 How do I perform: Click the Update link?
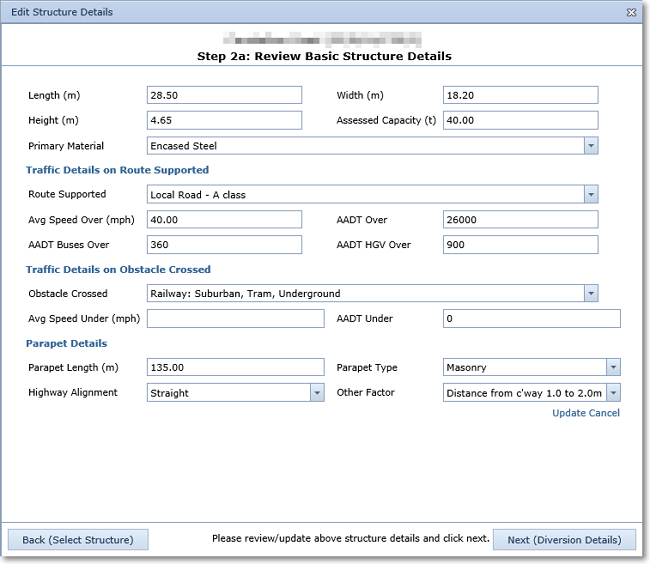click(x=569, y=413)
